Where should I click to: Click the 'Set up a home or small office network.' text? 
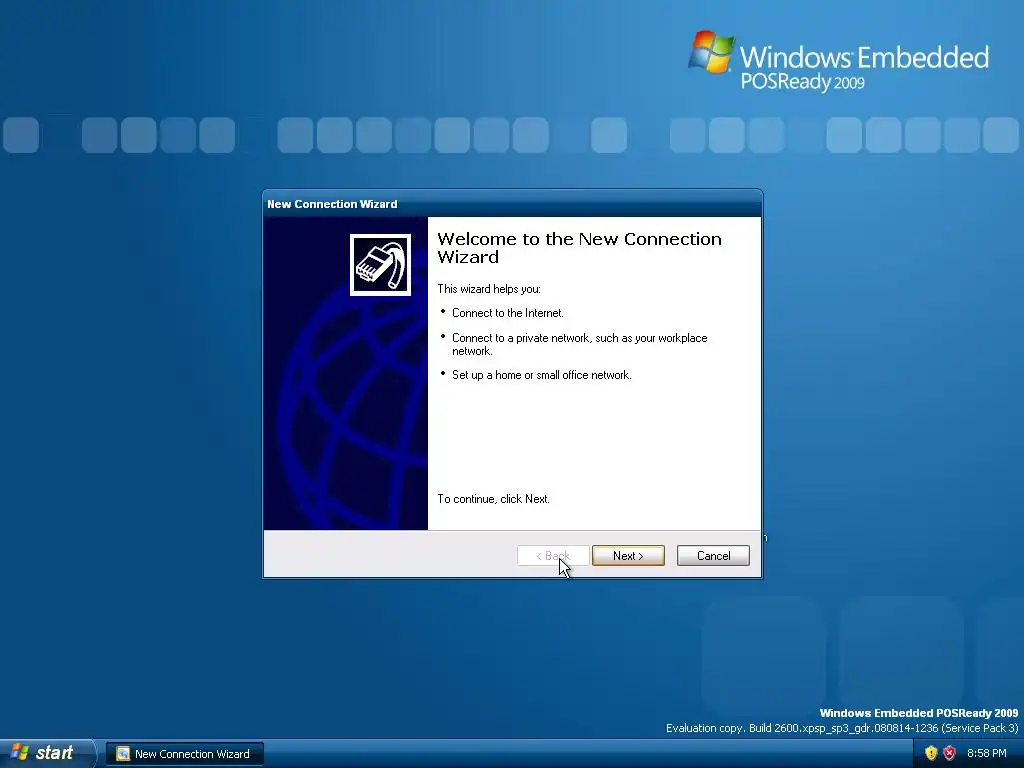541,375
